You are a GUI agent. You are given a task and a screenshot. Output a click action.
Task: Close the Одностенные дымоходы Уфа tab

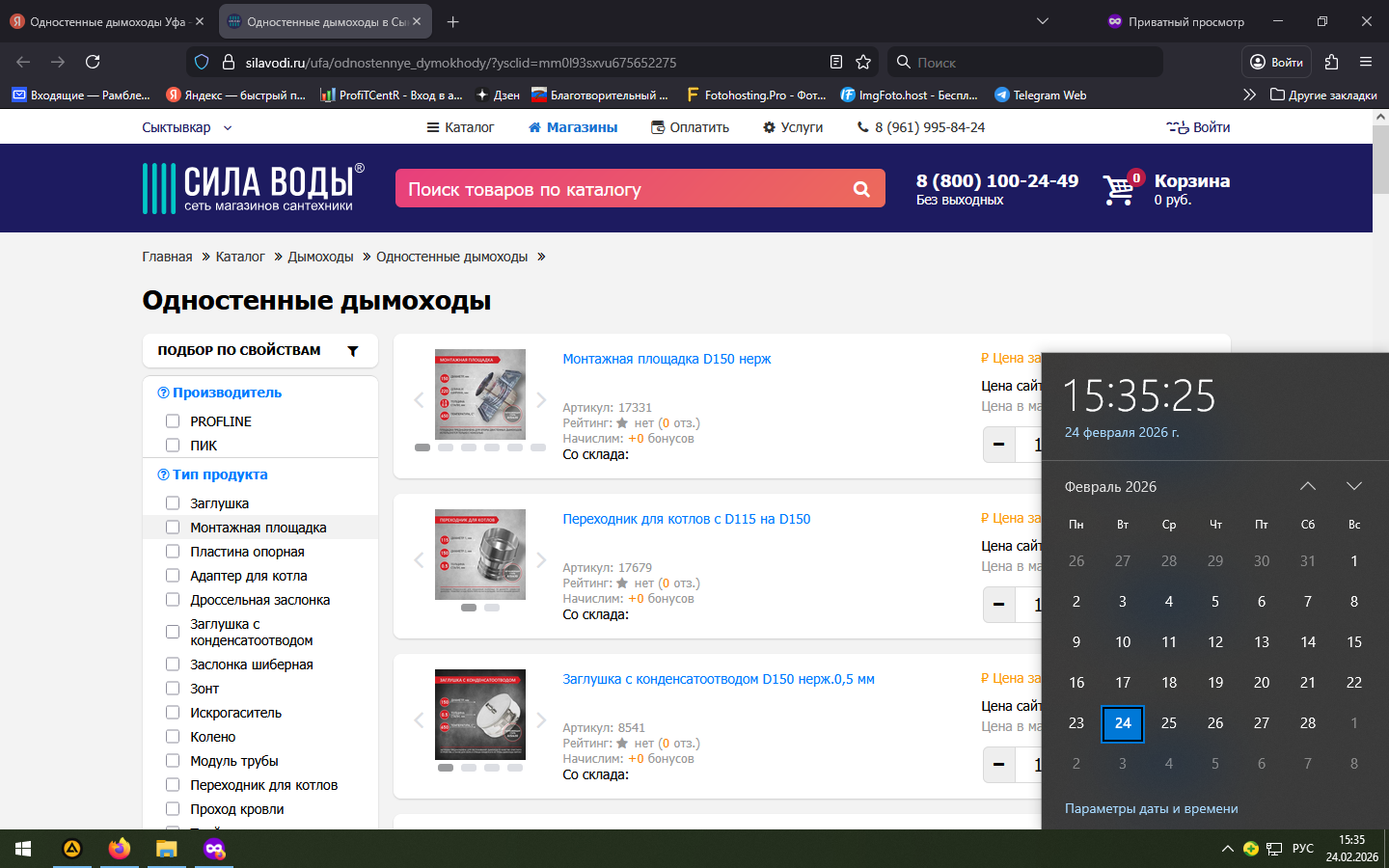pyautogui.click(x=200, y=21)
